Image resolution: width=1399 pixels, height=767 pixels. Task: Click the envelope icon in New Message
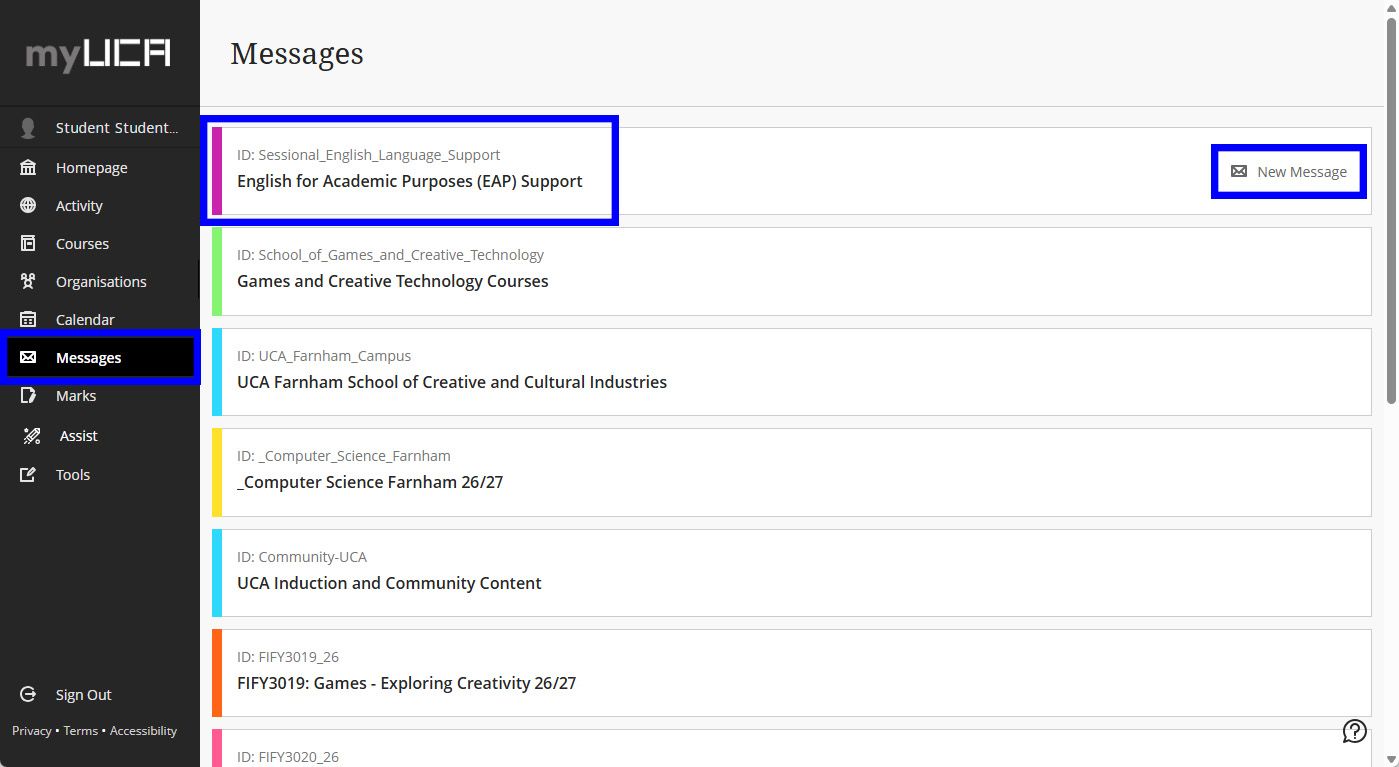pyautogui.click(x=1239, y=171)
